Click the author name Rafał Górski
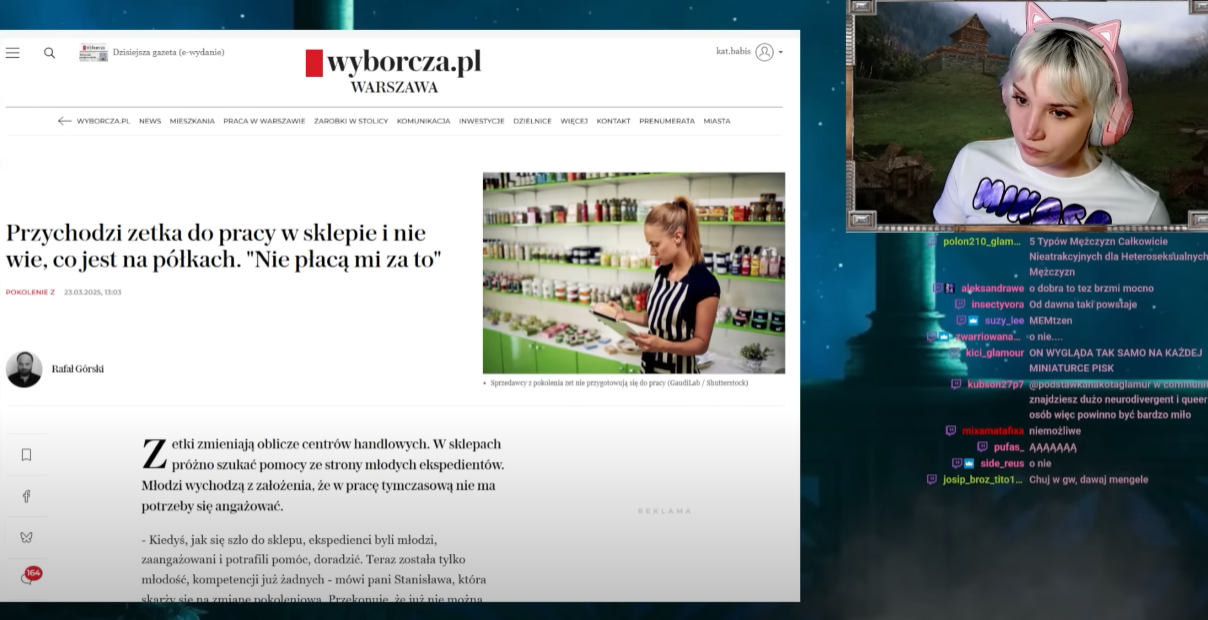The width and height of the screenshot is (1208, 620). 77,369
